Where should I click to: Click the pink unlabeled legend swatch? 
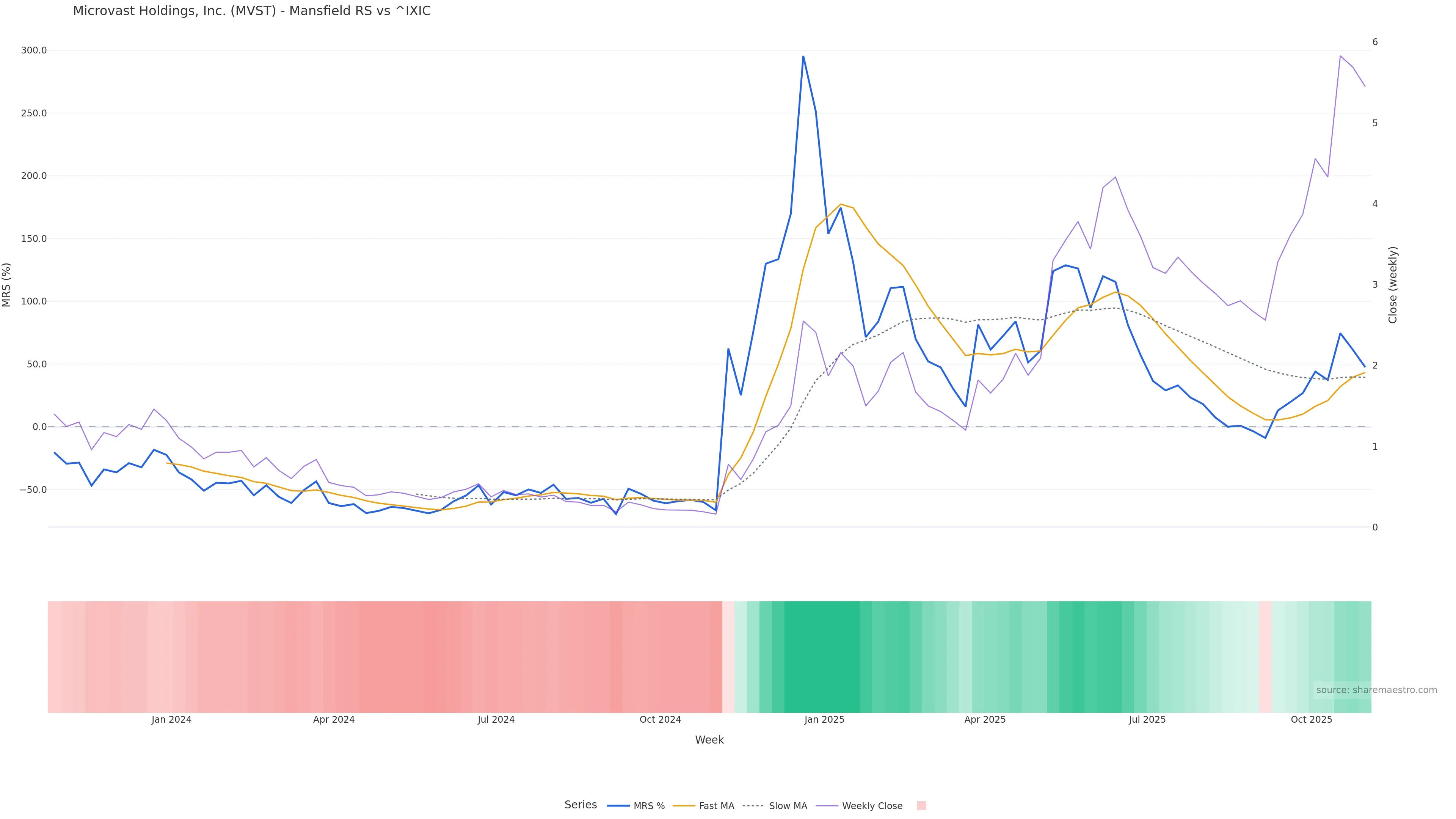[921, 806]
